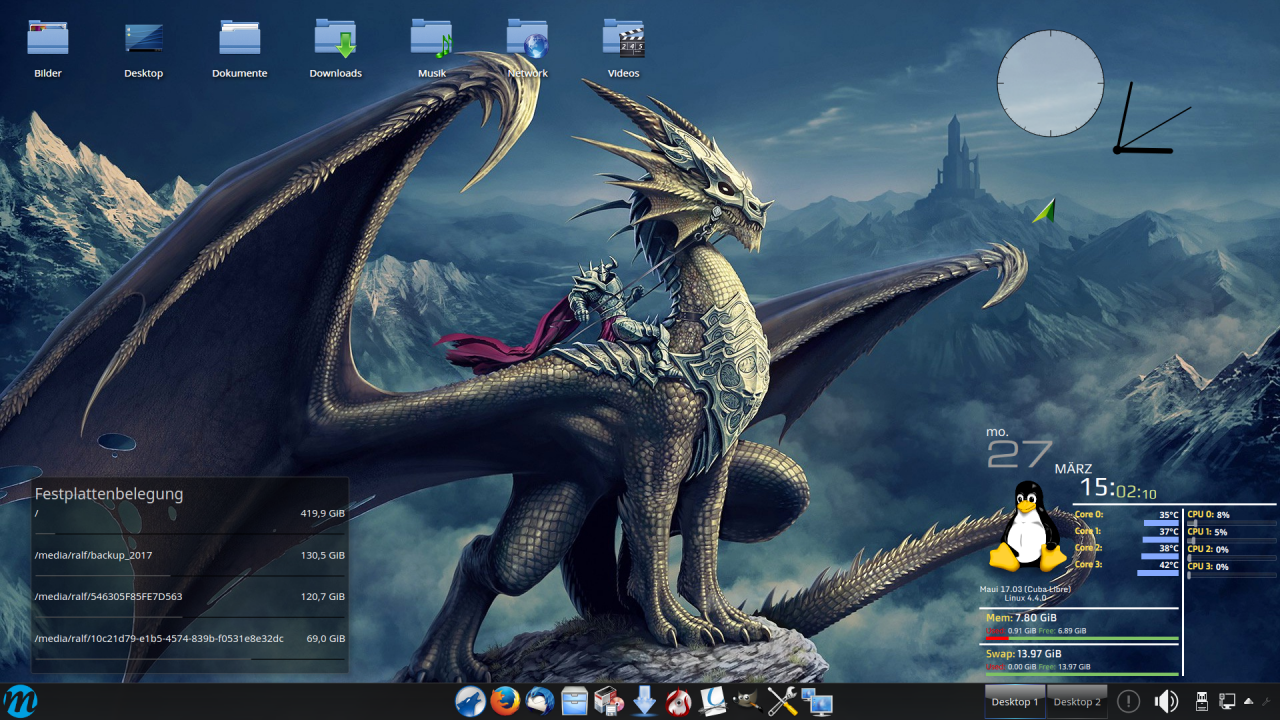Launch Thunderbird mail client
Viewport: 1280px width, 720px height.
tap(540, 702)
